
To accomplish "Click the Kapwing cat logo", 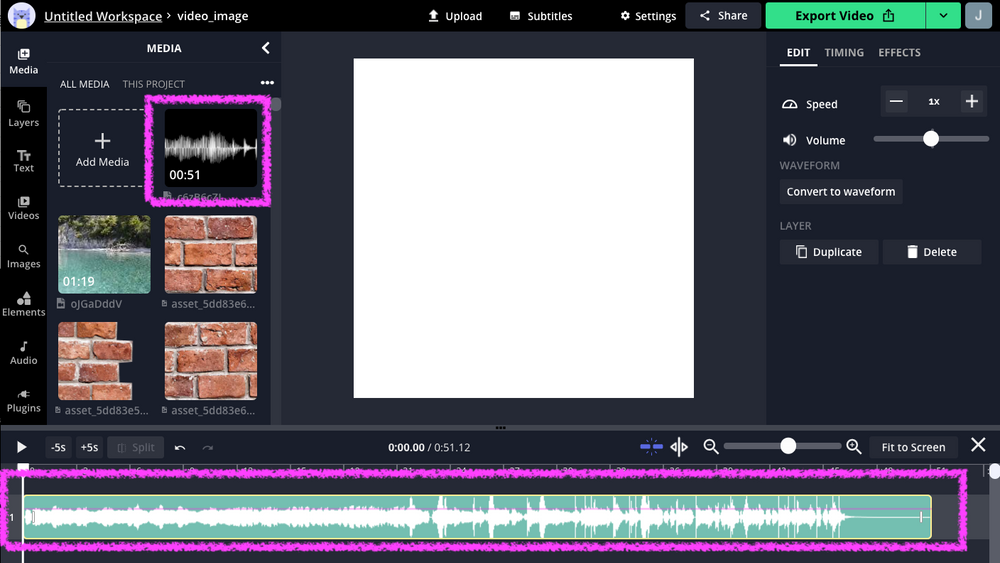I will (21, 16).
